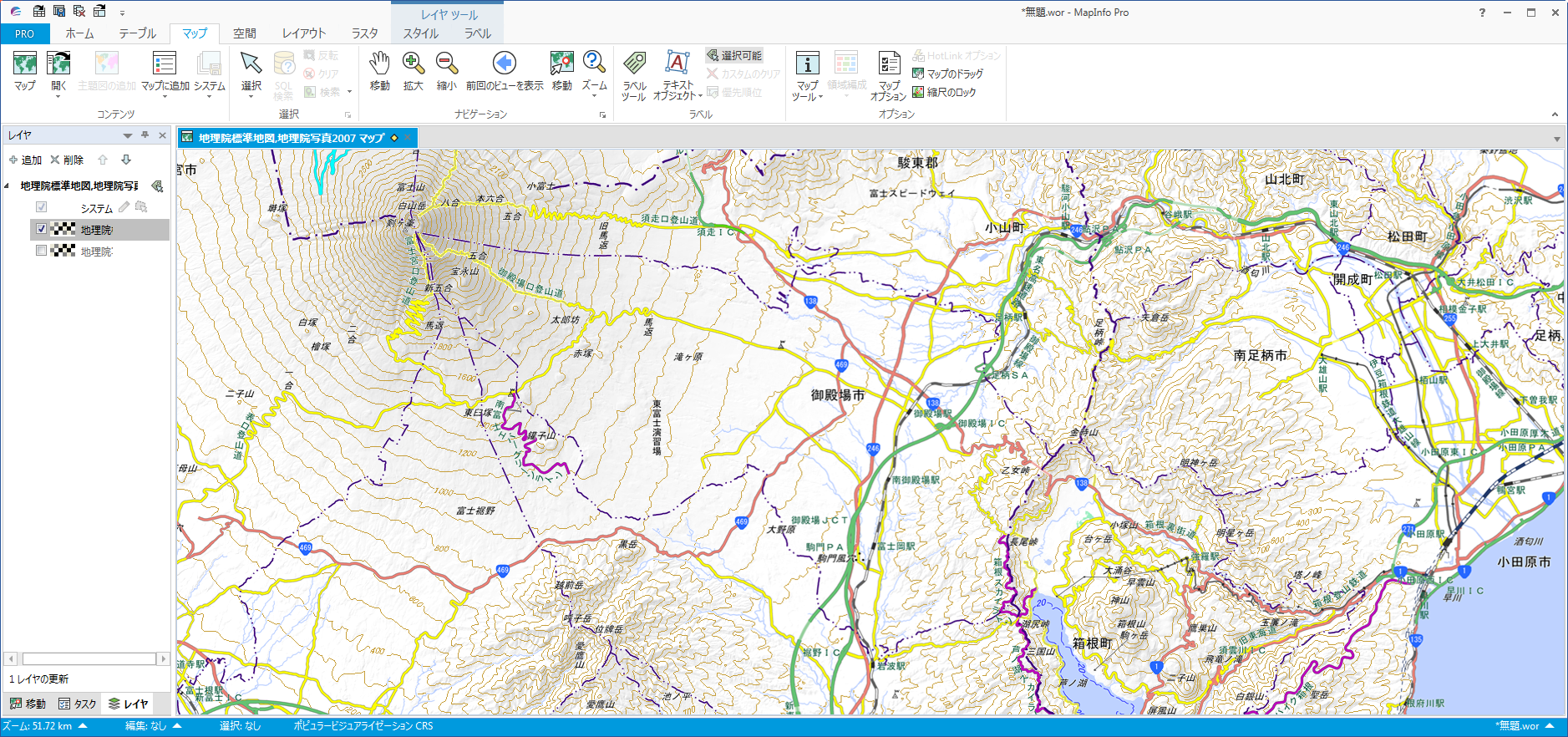Click the second Quick Access save-style icon
1568x737 pixels.
(59, 11)
